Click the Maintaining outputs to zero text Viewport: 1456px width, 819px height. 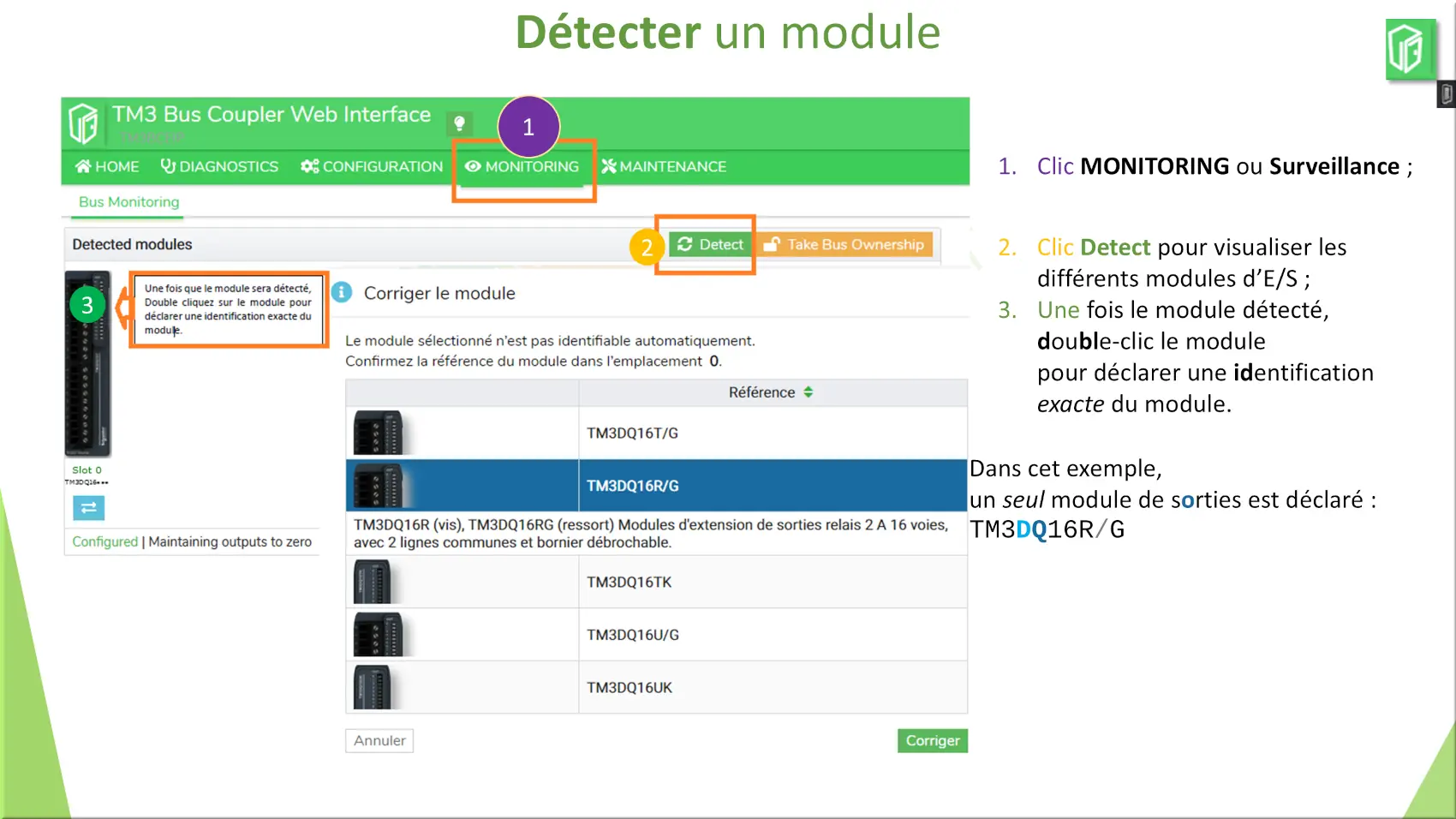230,541
